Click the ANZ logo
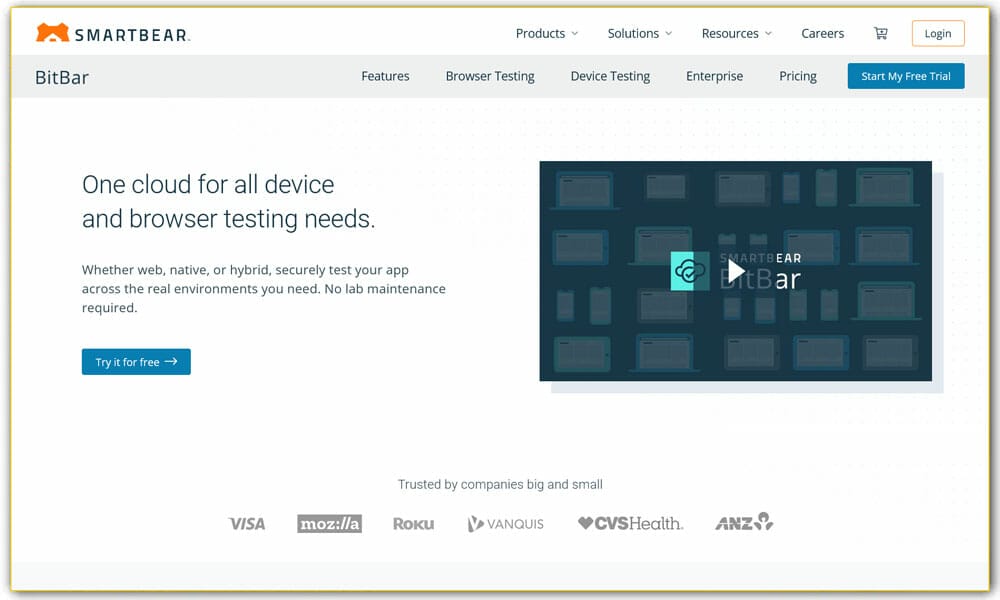1000x600 pixels. pos(744,522)
